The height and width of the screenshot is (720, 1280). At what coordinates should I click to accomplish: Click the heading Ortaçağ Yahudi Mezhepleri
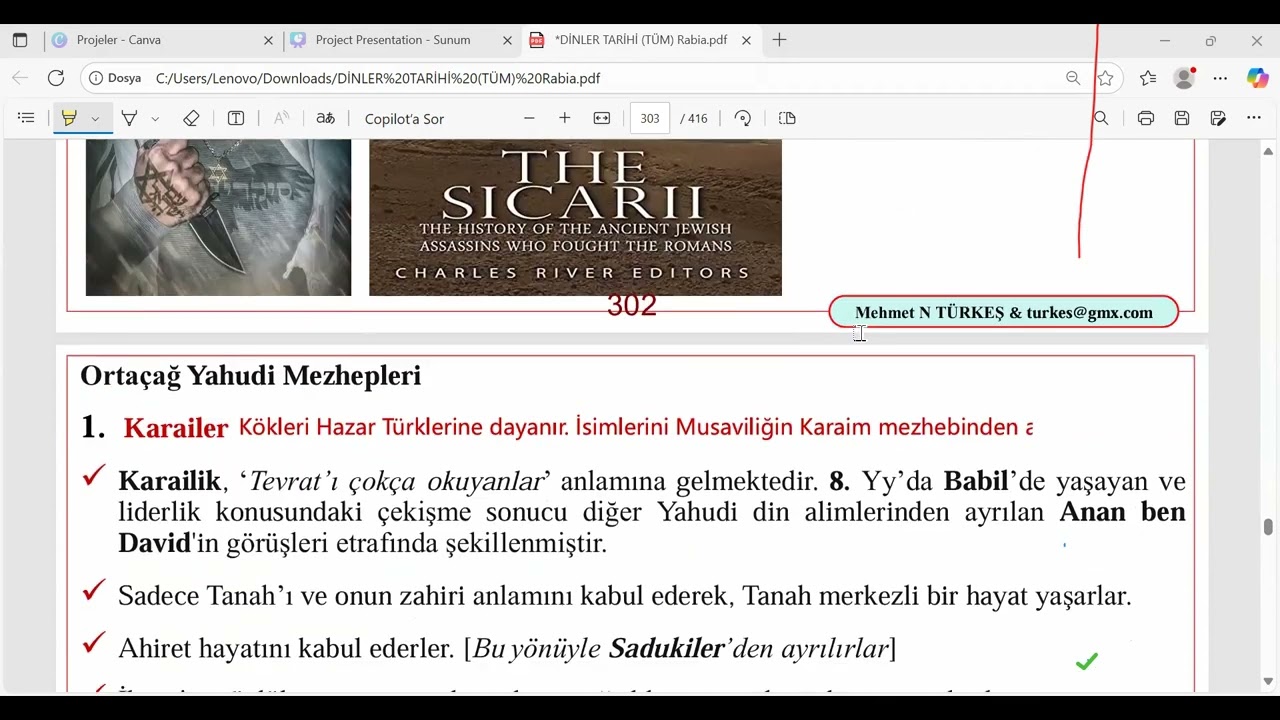click(251, 375)
